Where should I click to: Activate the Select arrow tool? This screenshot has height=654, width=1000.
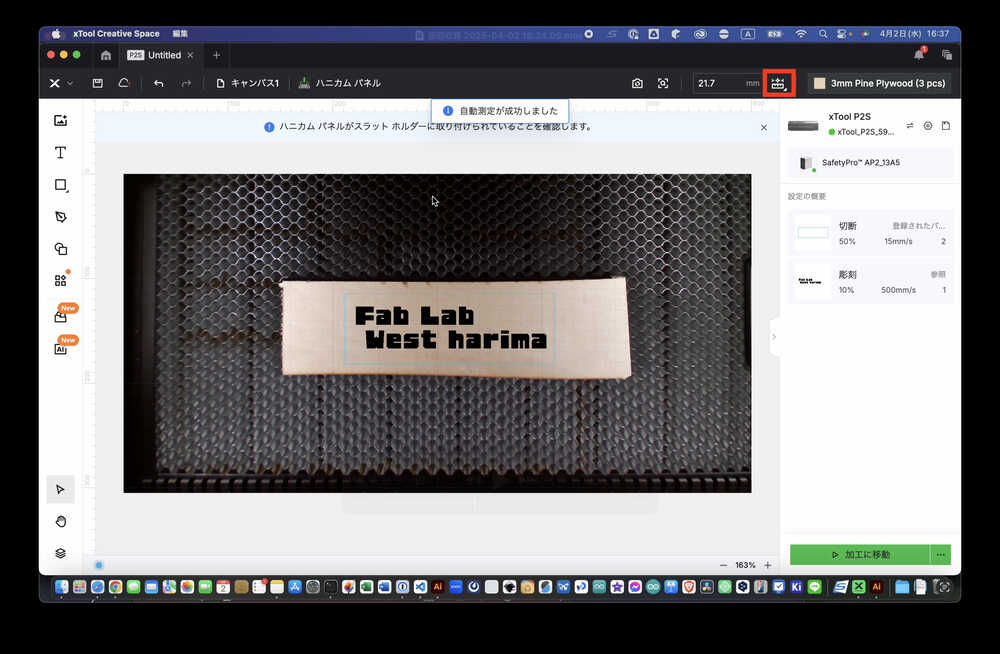[x=61, y=489]
